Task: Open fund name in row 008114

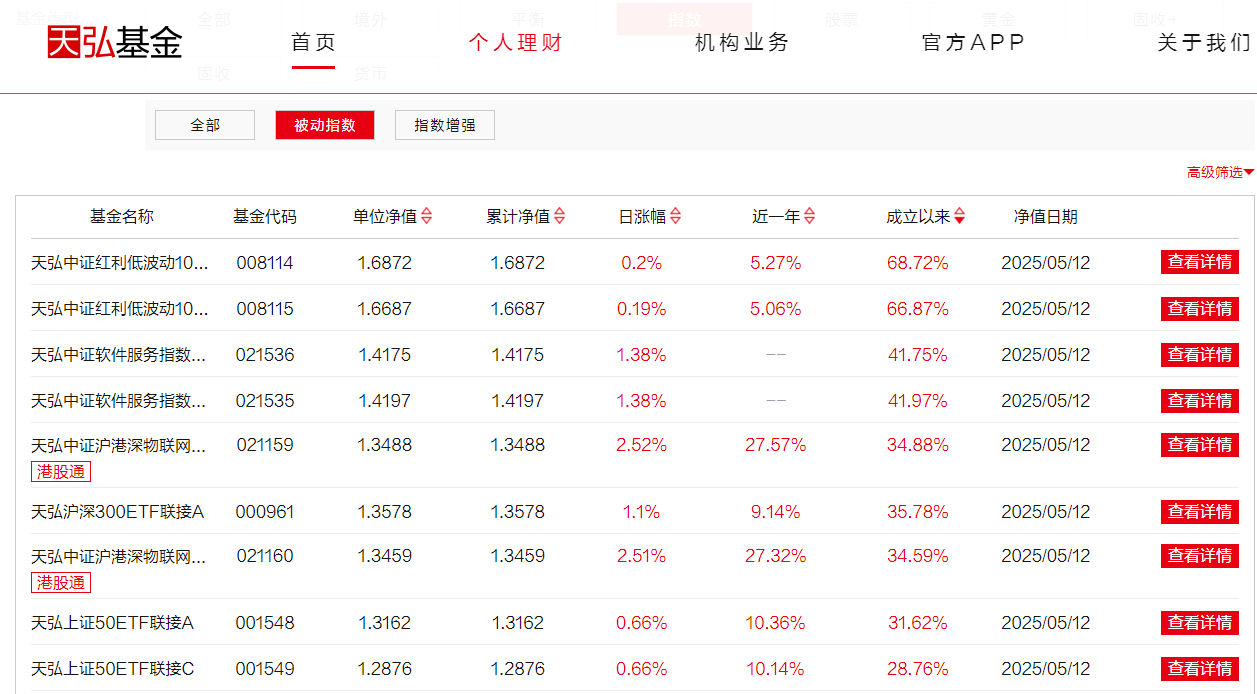Action: click(x=120, y=263)
